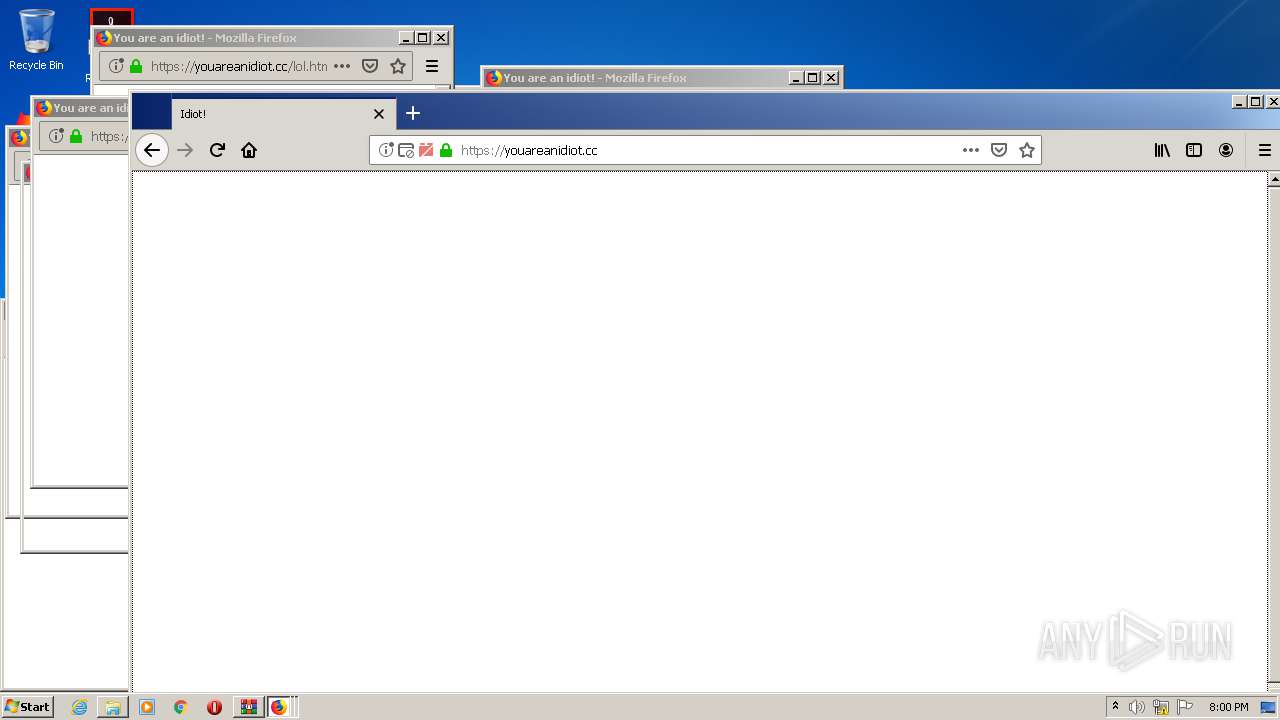1280x720 pixels.
Task: Show hidden system tray icons
Action: (x=1116, y=707)
